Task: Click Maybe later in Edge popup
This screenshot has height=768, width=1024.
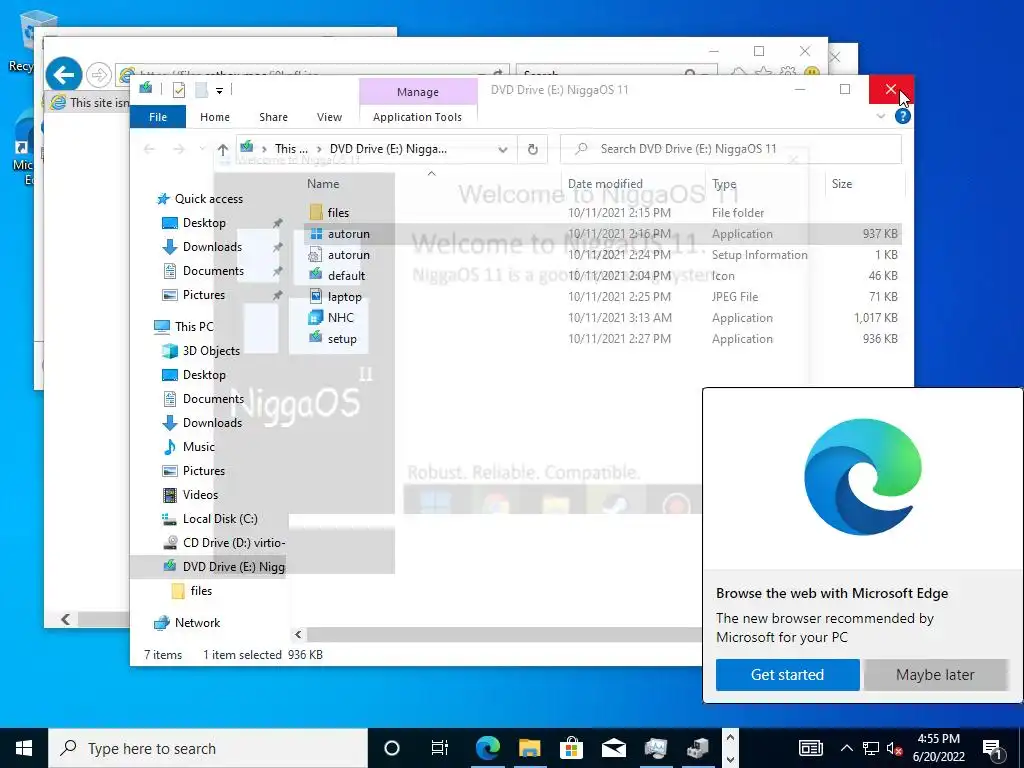Action: pyautogui.click(x=935, y=675)
